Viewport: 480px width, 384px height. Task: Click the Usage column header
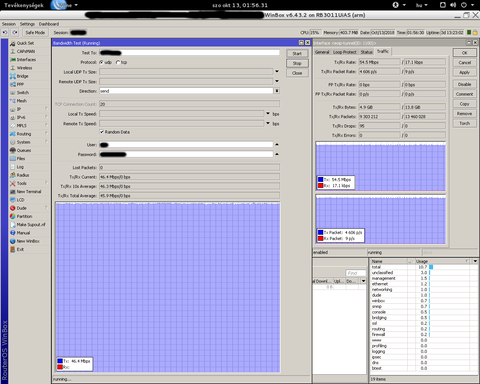442,261
